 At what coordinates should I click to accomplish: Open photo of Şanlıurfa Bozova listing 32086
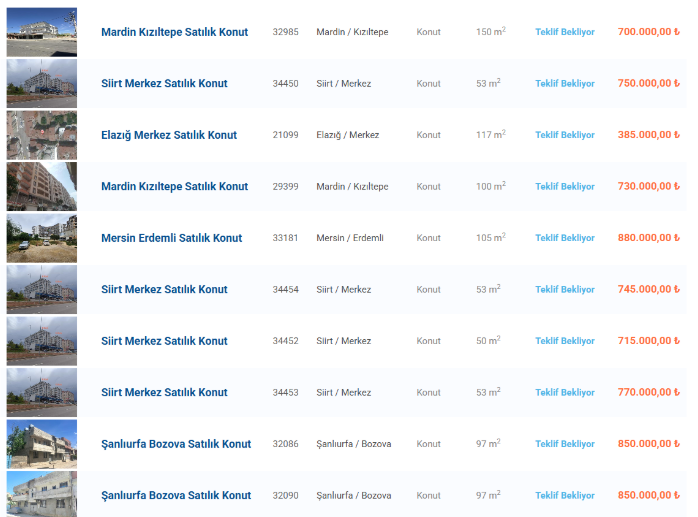(41, 444)
